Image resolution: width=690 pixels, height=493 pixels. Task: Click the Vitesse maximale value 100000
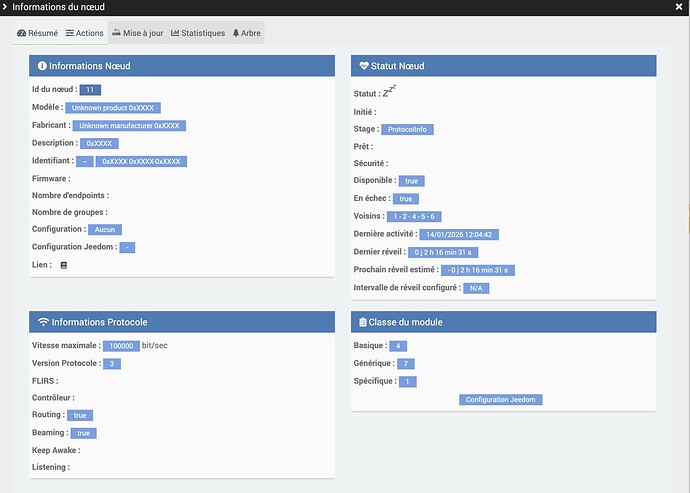click(x=121, y=346)
